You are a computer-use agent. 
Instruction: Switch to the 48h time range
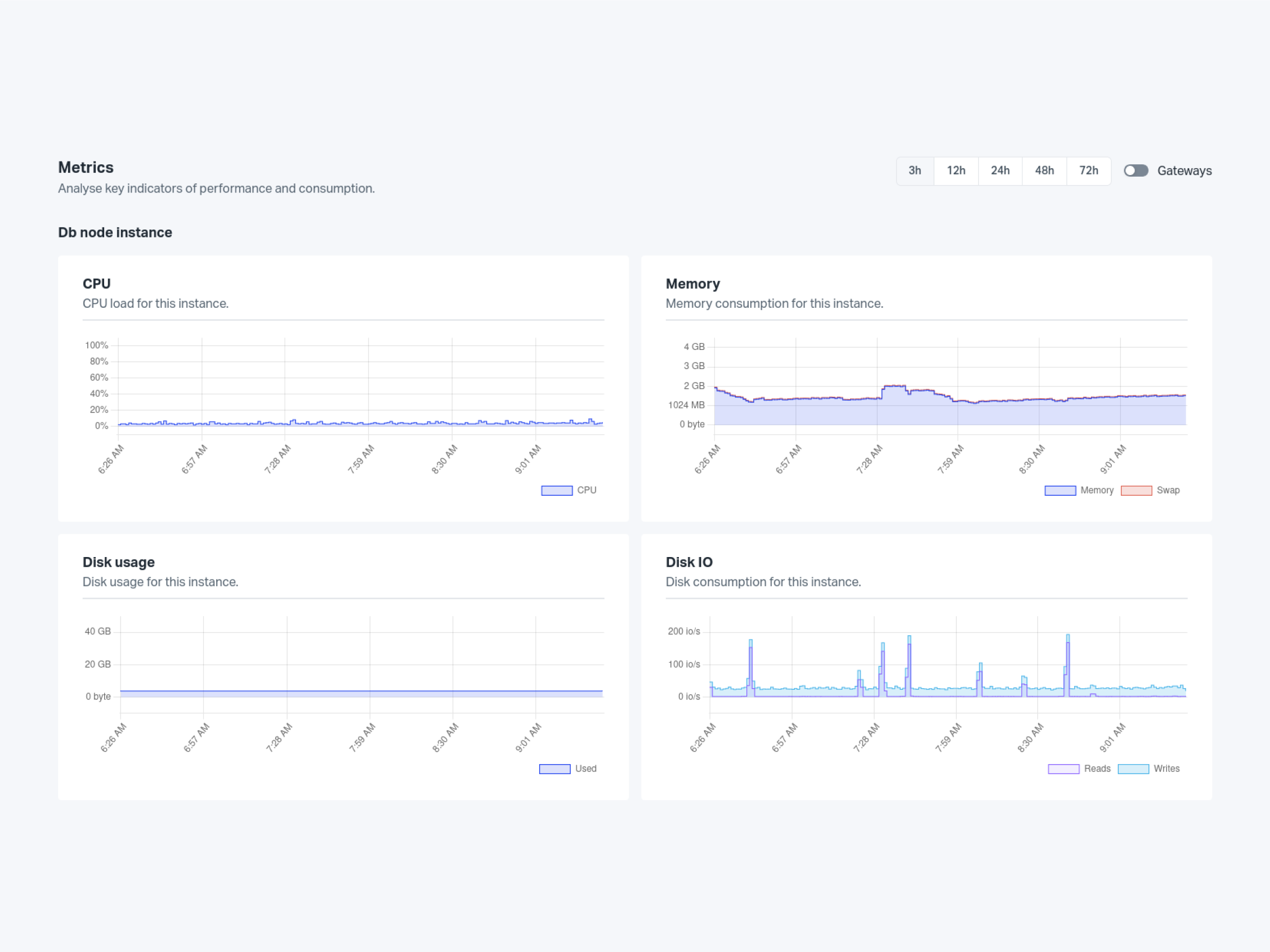(1044, 170)
